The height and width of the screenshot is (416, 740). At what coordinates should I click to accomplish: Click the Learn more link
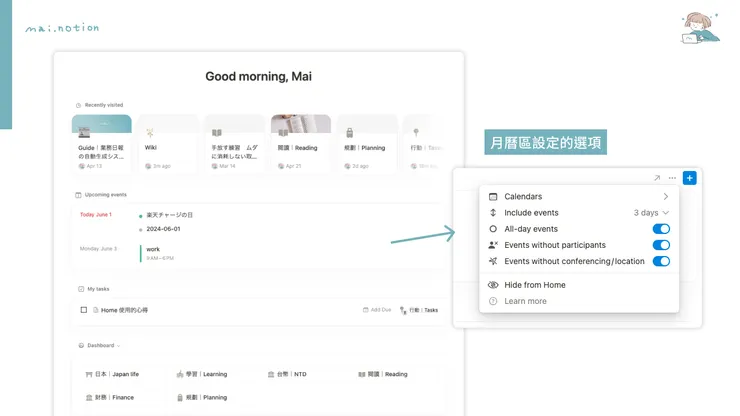pos(525,301)
